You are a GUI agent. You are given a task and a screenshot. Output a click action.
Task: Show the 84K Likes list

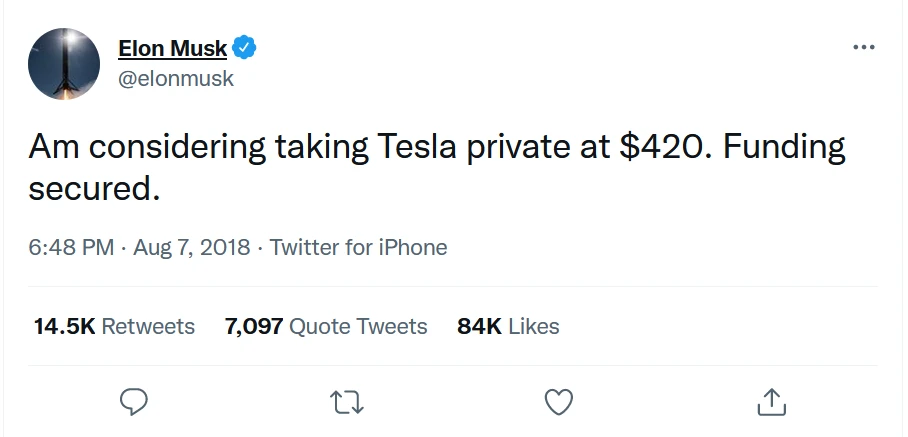pyautogui.click(x=508, y=326)
